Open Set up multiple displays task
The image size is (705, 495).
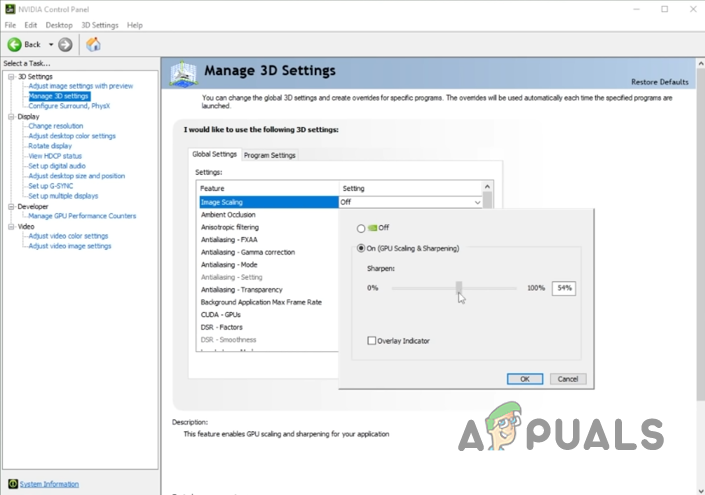point(63,196)
